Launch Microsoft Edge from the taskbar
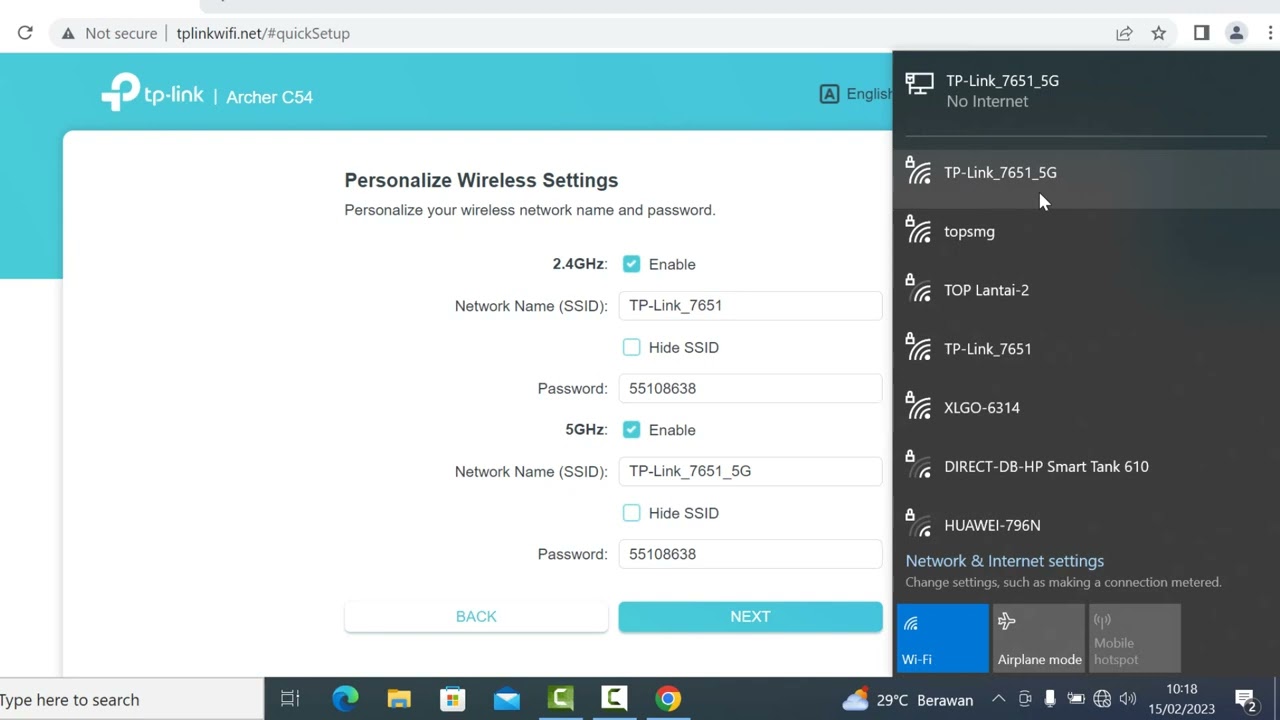Image resolution: width=1280 pixels, height=720 pixels. coord(345,700)
